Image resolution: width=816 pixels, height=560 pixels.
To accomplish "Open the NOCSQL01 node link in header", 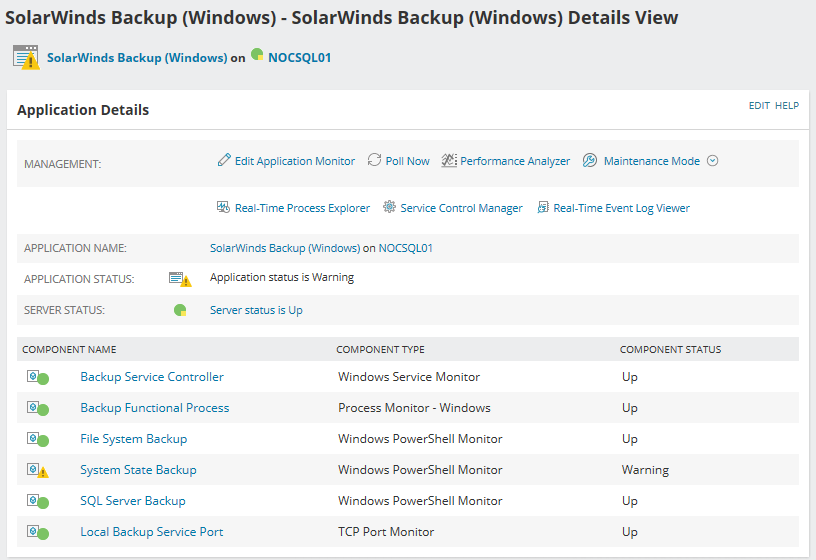I will click(x=299, y=58).
